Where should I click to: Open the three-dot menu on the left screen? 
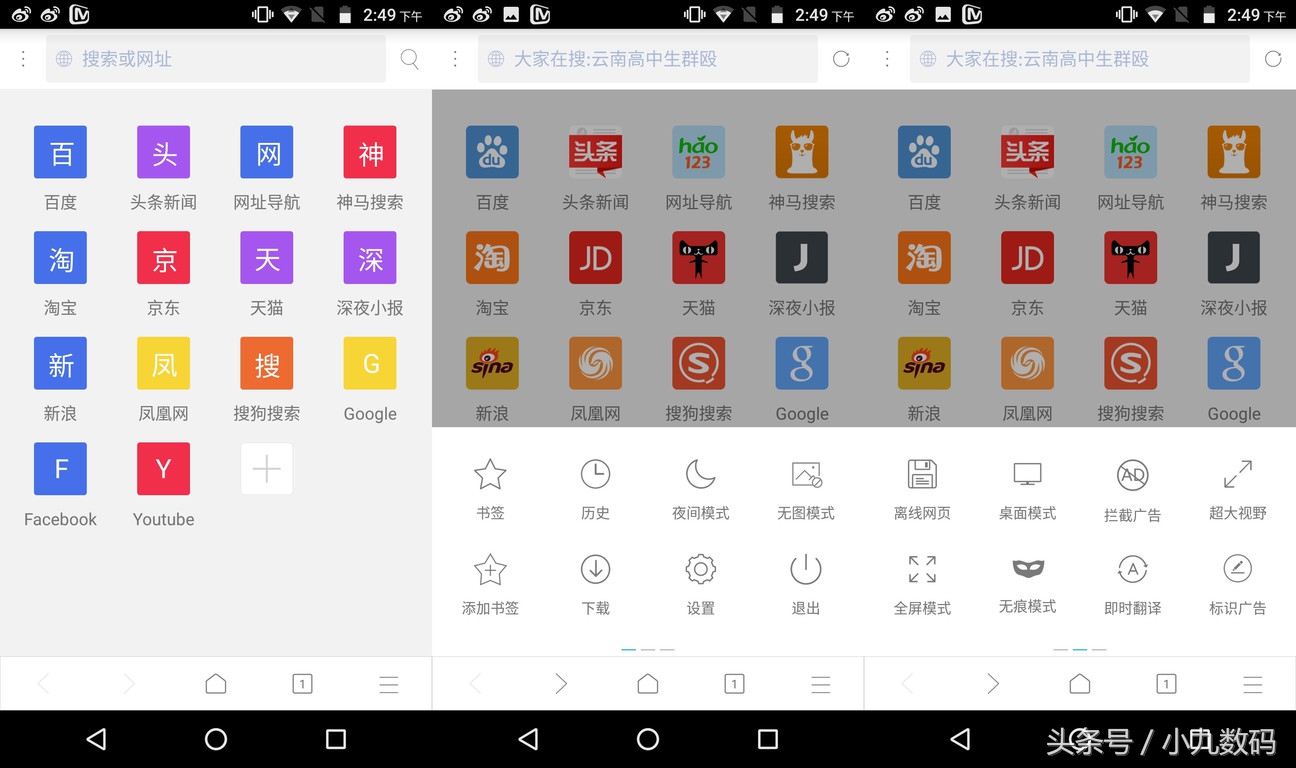click(x=23, y=59)
